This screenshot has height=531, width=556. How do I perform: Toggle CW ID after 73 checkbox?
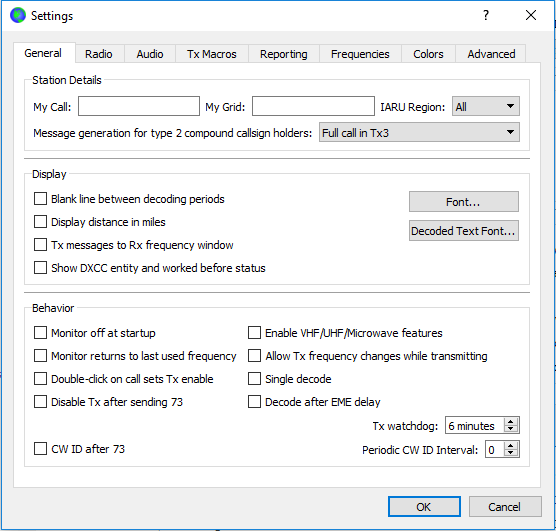(x=40, y=448)
